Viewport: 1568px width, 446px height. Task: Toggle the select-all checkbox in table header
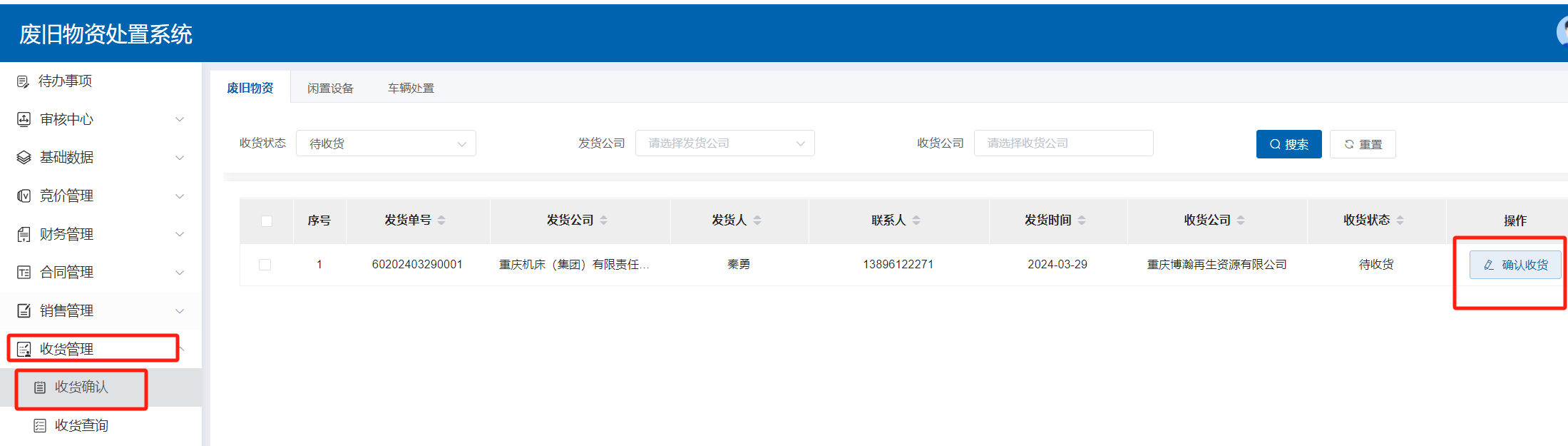click(x=267, y=221)
